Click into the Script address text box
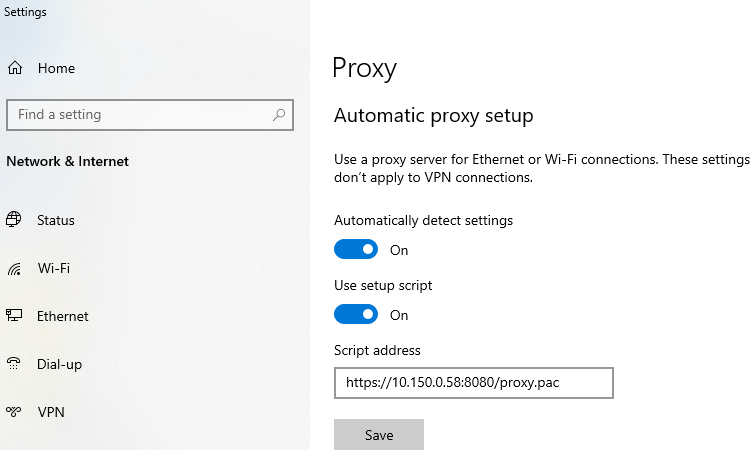This screenshot has width=755, height=450. (x=472, y=383)
